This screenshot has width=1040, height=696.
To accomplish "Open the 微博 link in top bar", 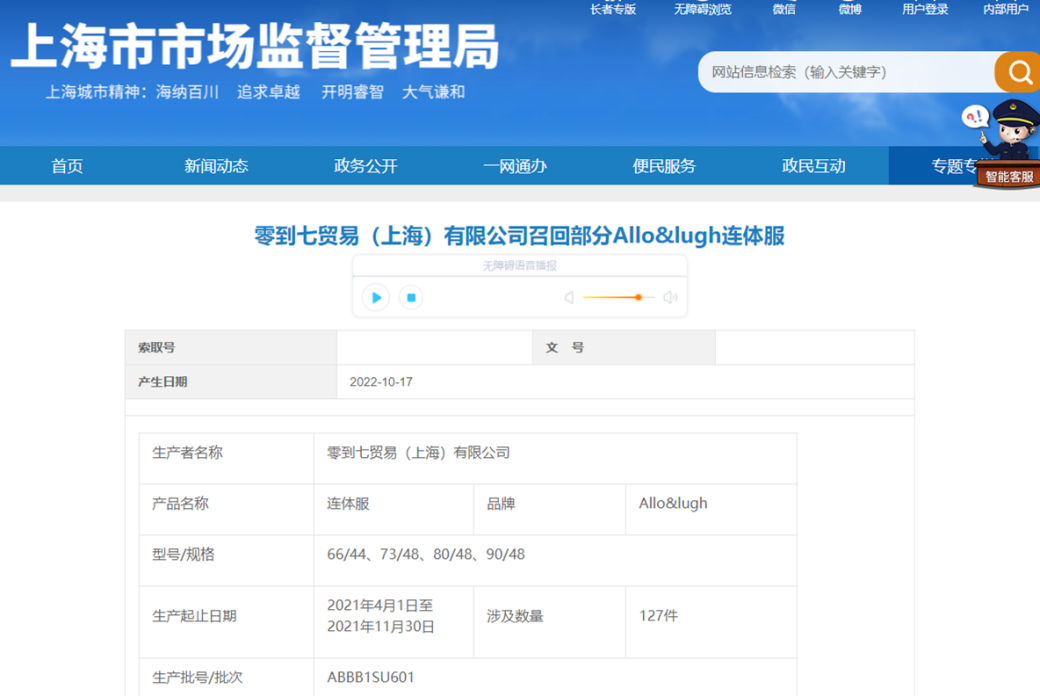I will pyautogui.click(x=850, y=9).
